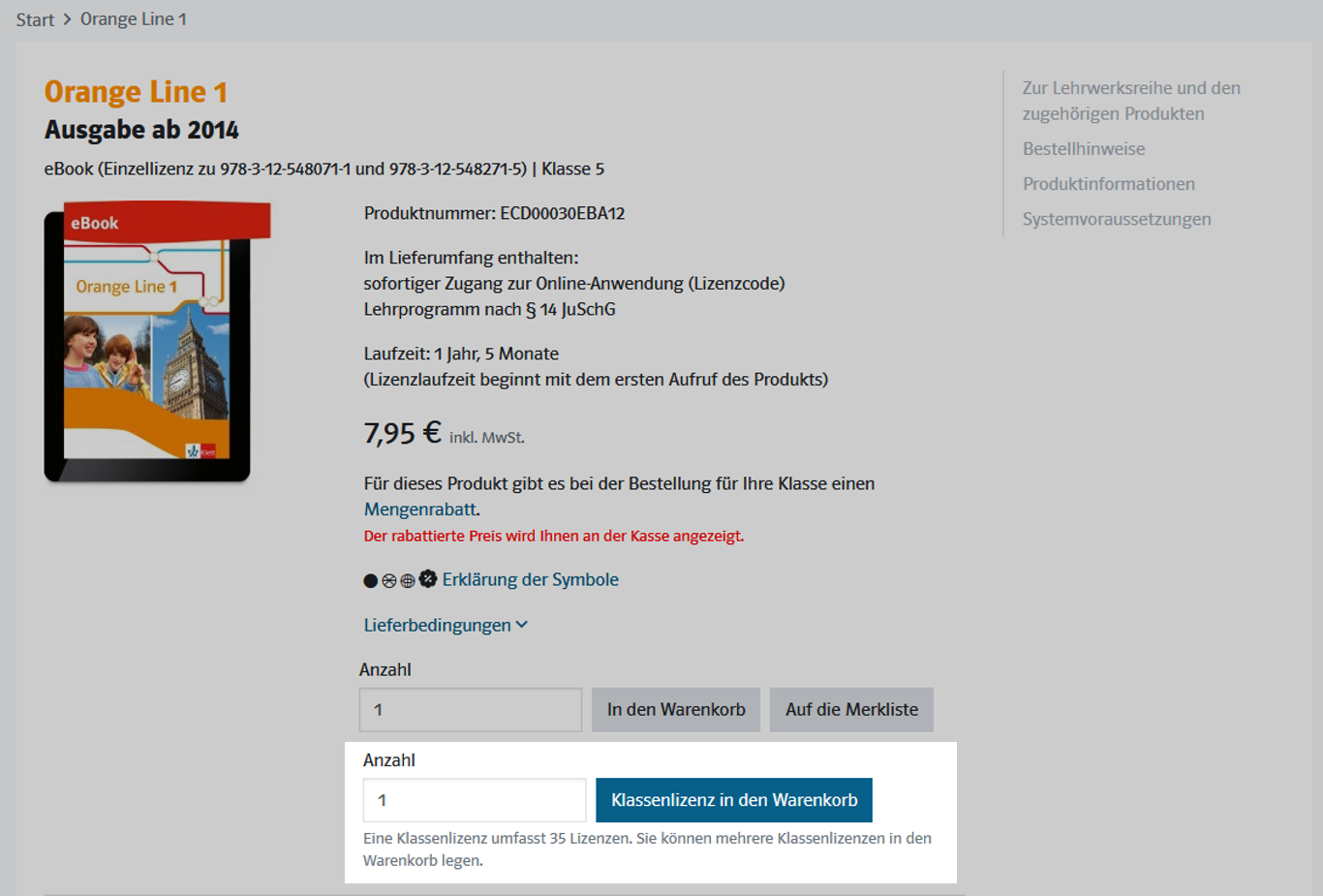Viewport: 1323px width, 896px height.
Task: Click the percent discount badge icon
Action: (x=428, y=579)
